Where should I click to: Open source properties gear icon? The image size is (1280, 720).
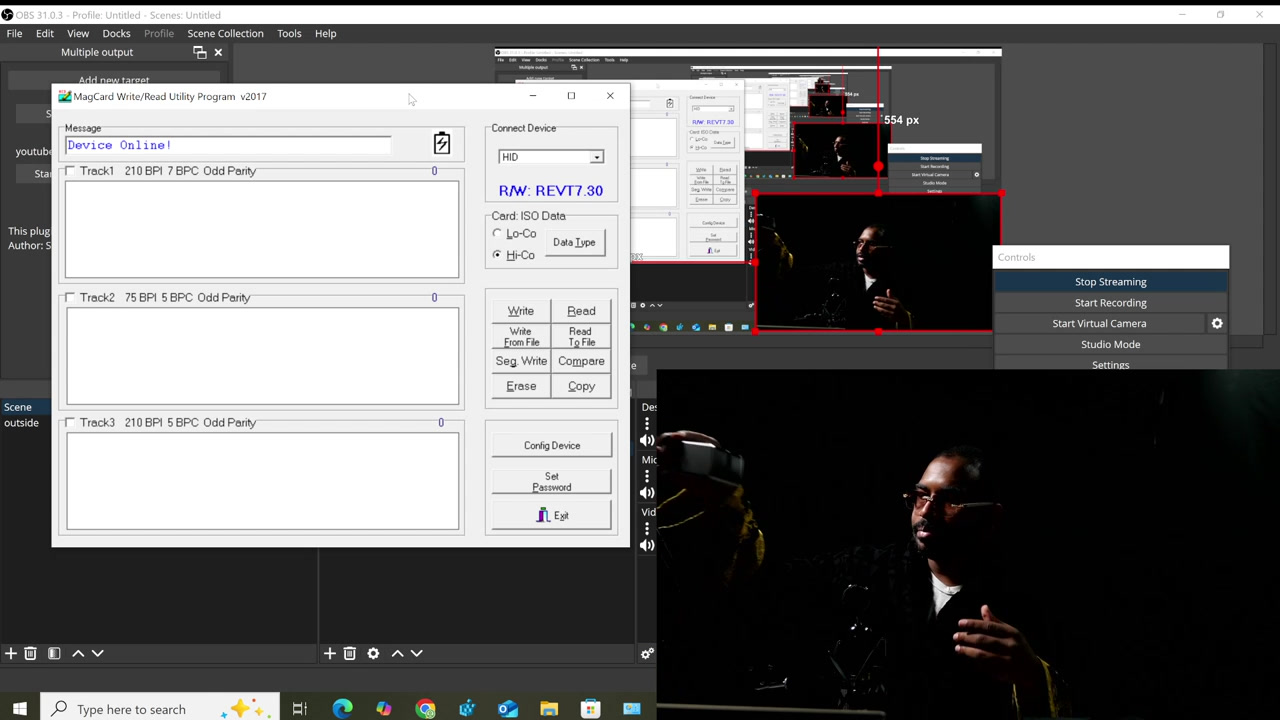click(x=373, y=653)
